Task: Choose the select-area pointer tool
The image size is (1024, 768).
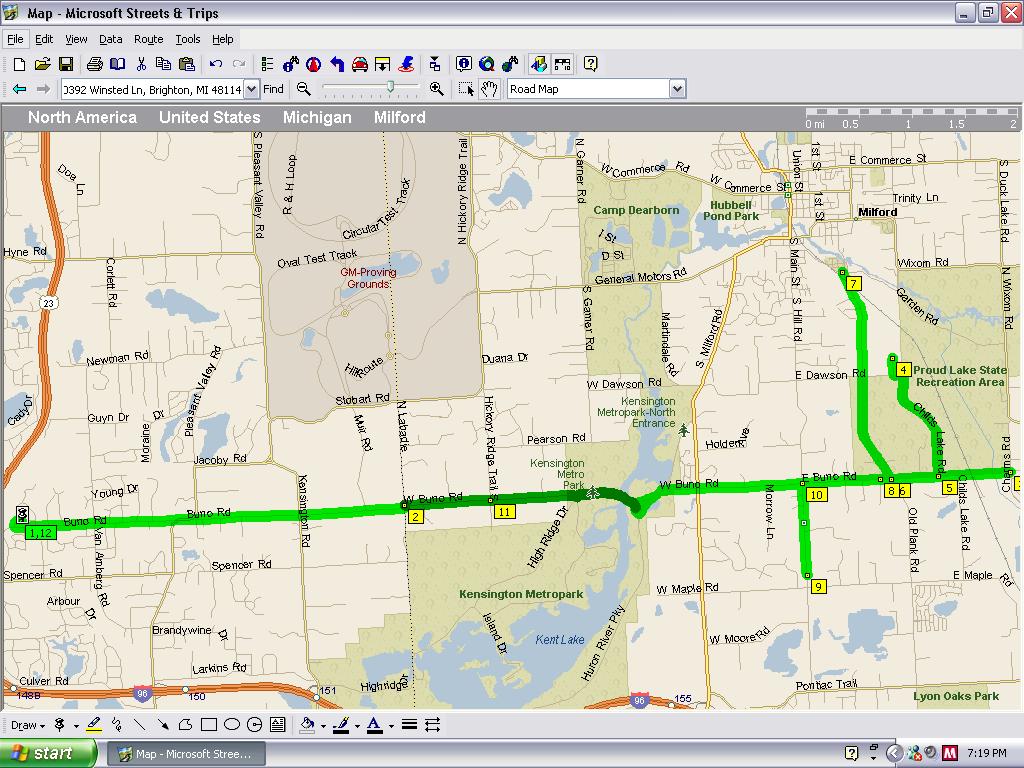Action: point(466,89)
